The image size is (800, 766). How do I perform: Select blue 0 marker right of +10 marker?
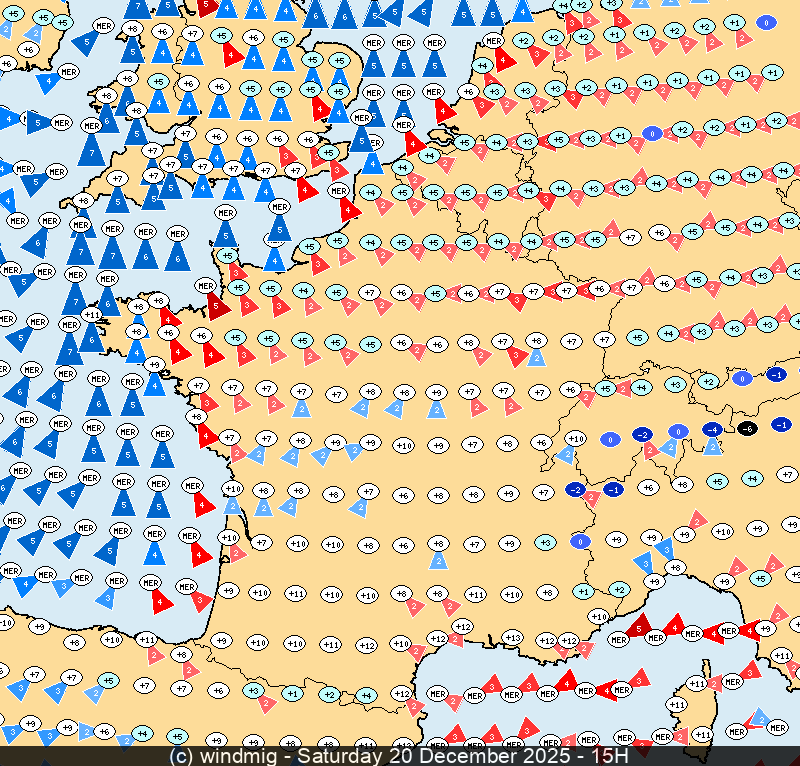608,438
